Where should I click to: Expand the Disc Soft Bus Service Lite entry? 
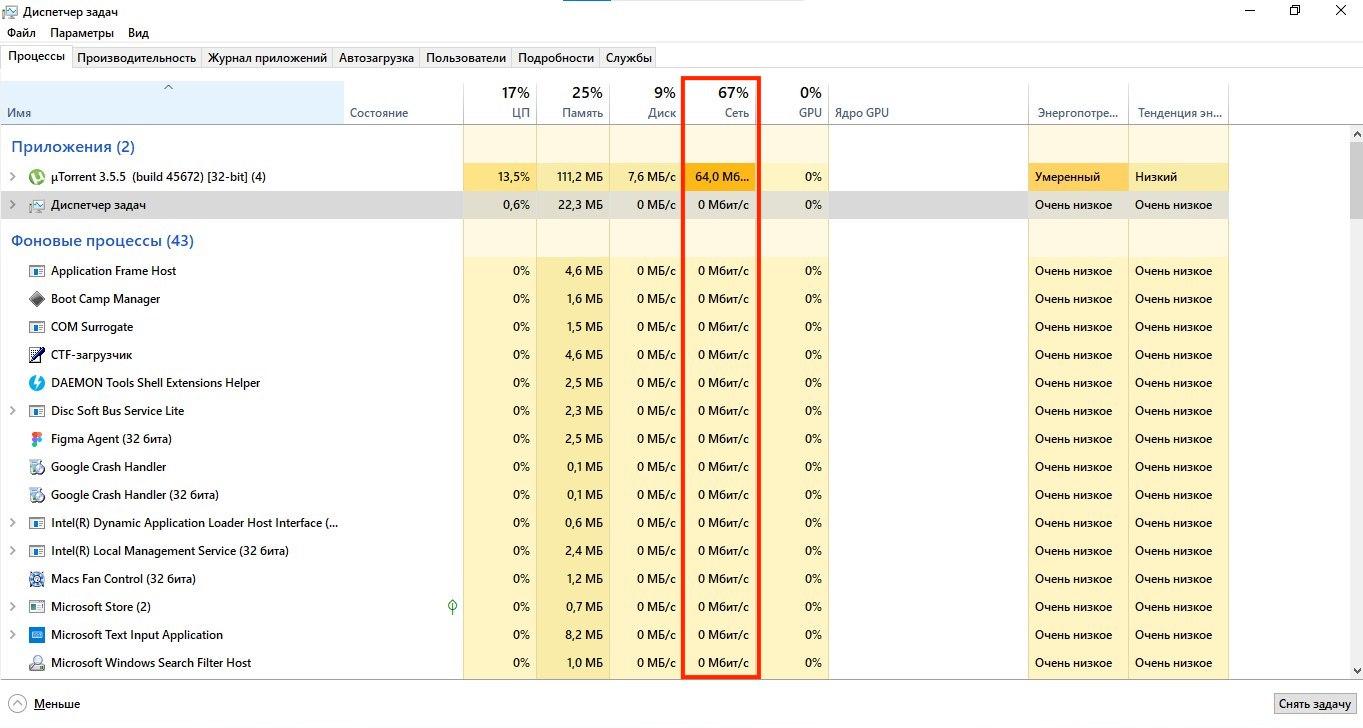(13, 411)
